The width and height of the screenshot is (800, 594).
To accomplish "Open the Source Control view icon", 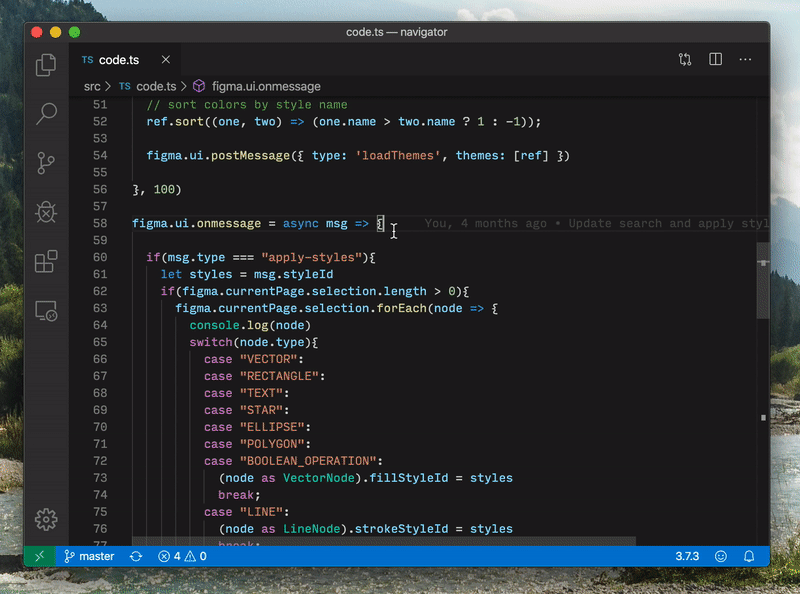I will [x=46, y=163].
